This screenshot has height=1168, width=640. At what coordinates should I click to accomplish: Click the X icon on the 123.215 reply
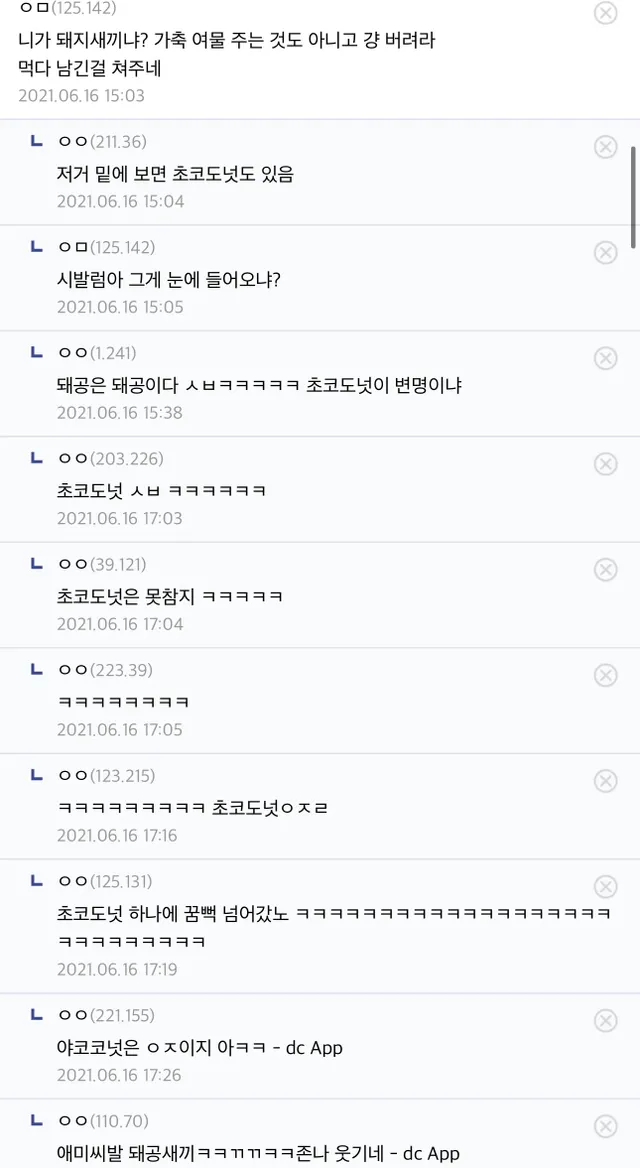coord(605,781)
